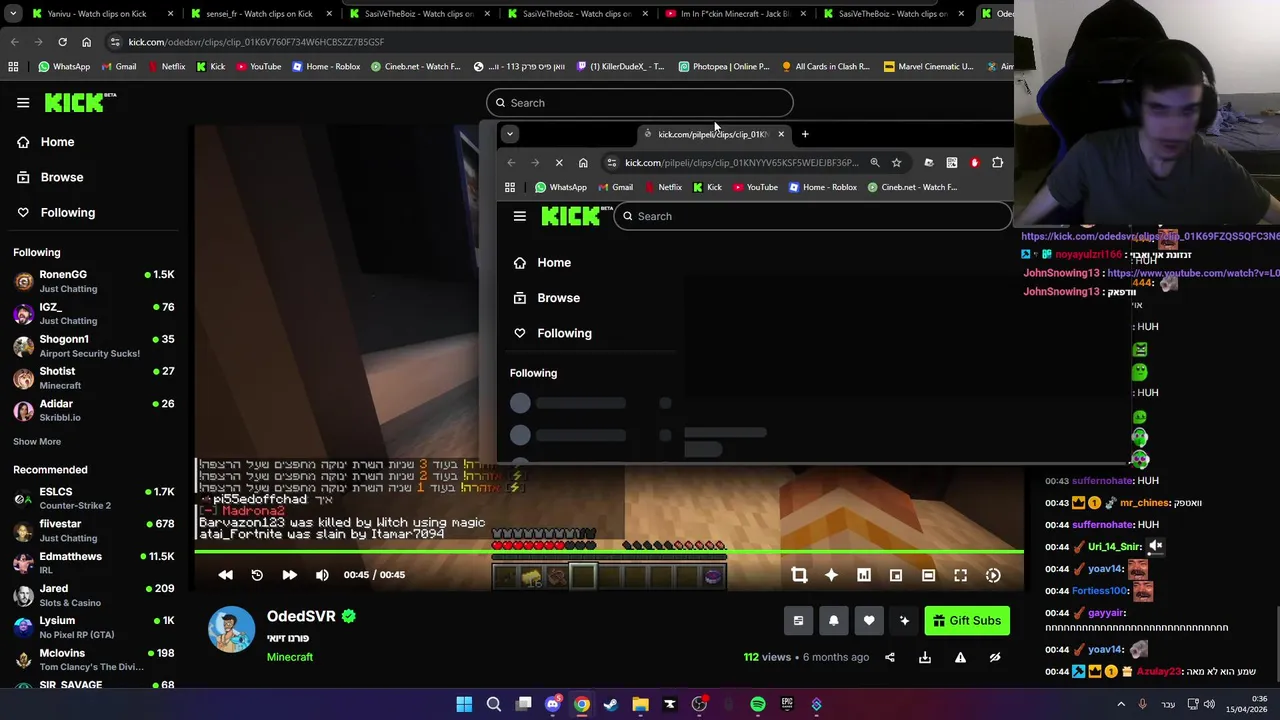The height and width of the screenshot is (720, 1280).
Task: Click the crop icon in player controls
Action: coord(799,575)
